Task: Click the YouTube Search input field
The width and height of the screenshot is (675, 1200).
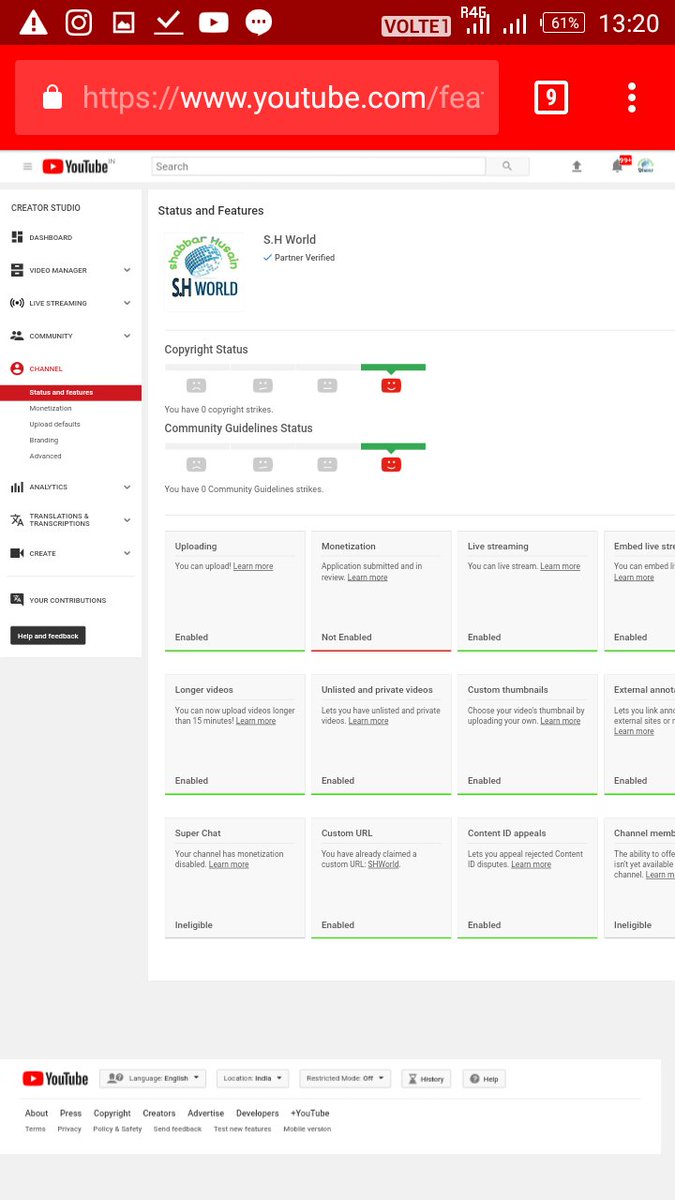Action: coord(319,167)
